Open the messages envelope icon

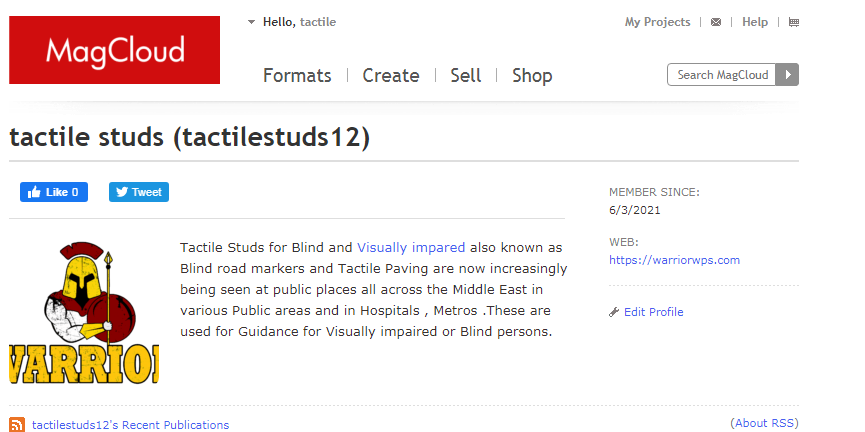[x=716, y=22]
